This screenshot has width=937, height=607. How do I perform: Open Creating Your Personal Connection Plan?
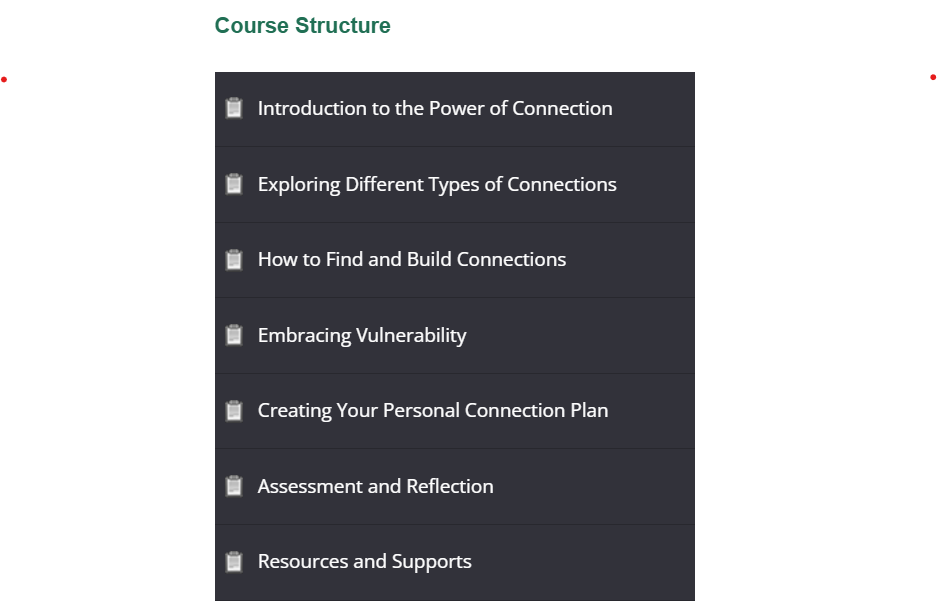433,410
